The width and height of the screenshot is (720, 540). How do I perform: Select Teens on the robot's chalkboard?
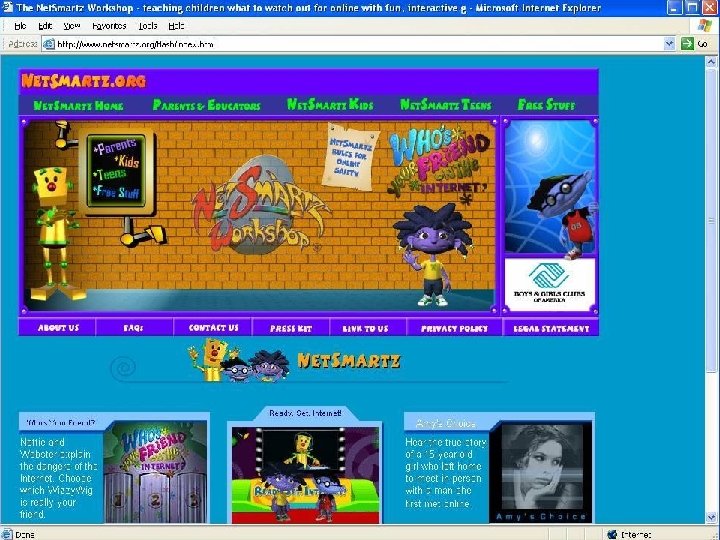point(109,174)
